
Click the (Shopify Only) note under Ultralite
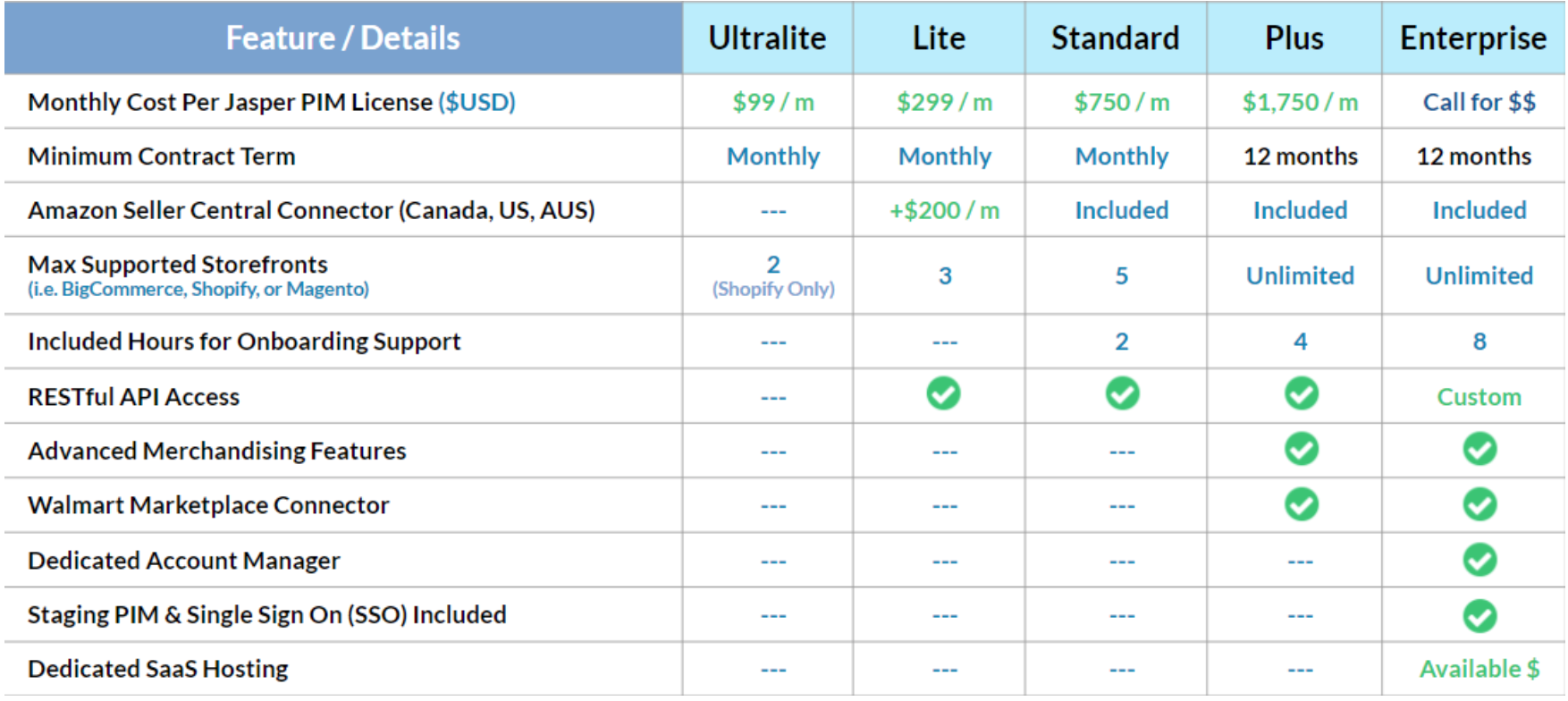tap(773, 289)
